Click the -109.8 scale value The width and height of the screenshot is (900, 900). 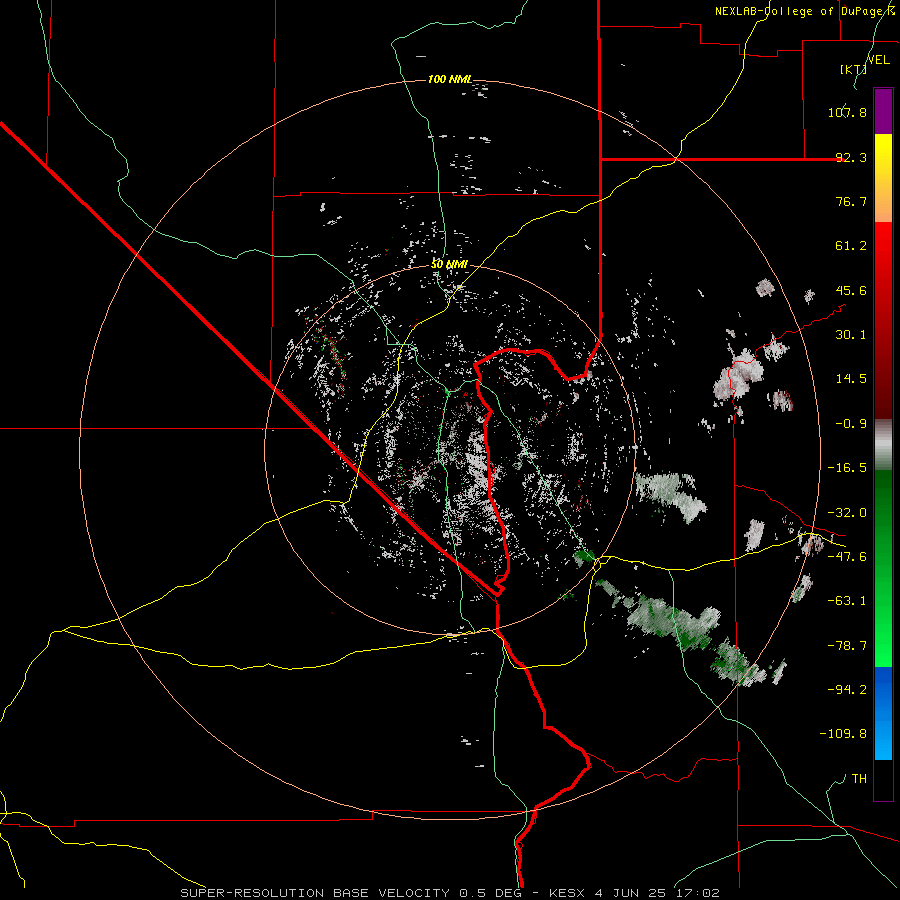pyautogui.click(x=843, y=734)
